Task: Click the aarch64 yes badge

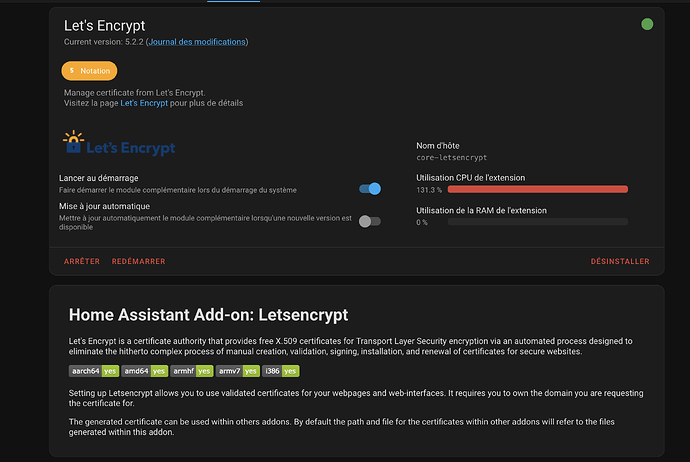Action: [94, 371]
